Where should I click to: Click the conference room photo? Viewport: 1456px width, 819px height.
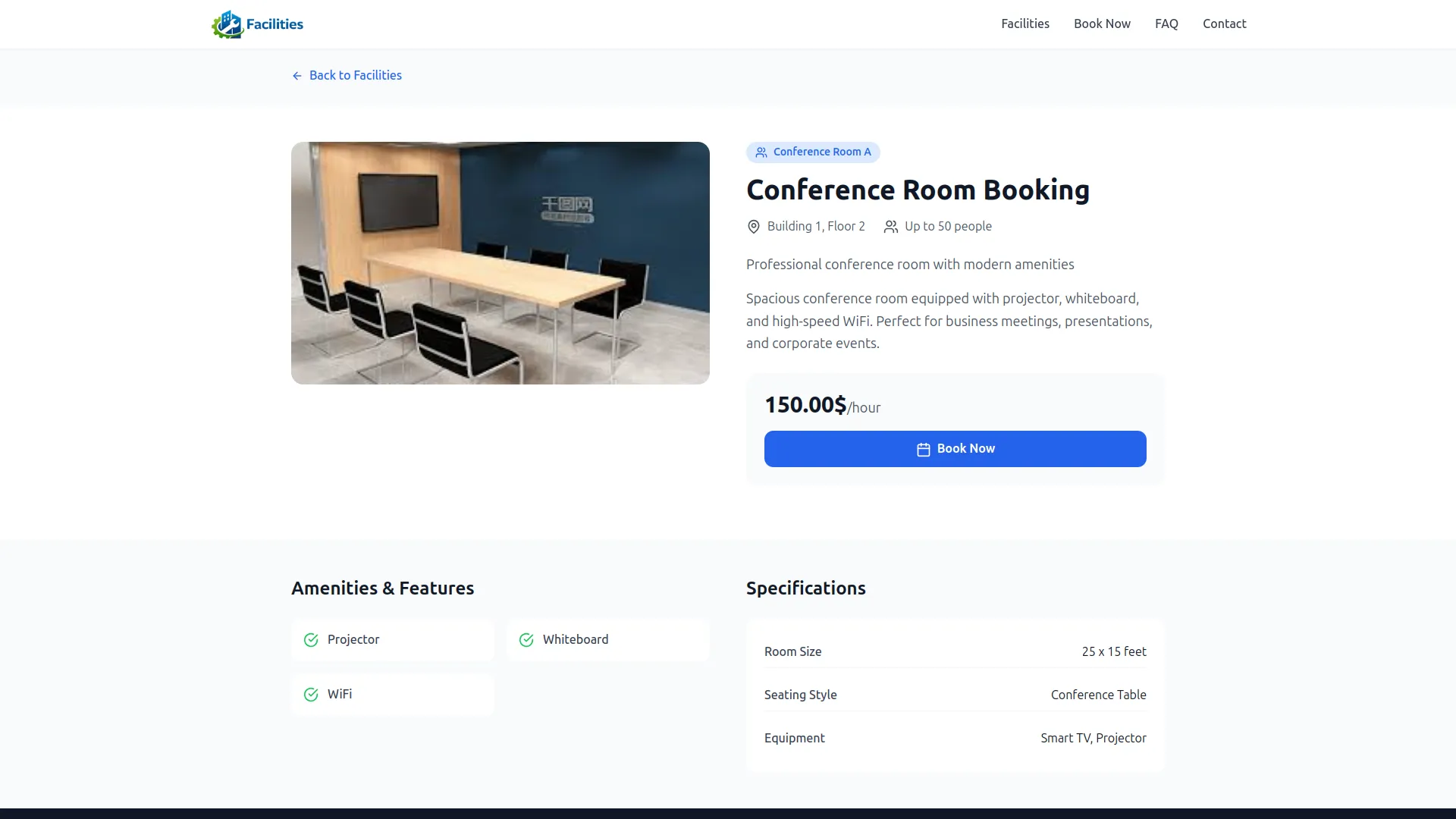[500, 262]
